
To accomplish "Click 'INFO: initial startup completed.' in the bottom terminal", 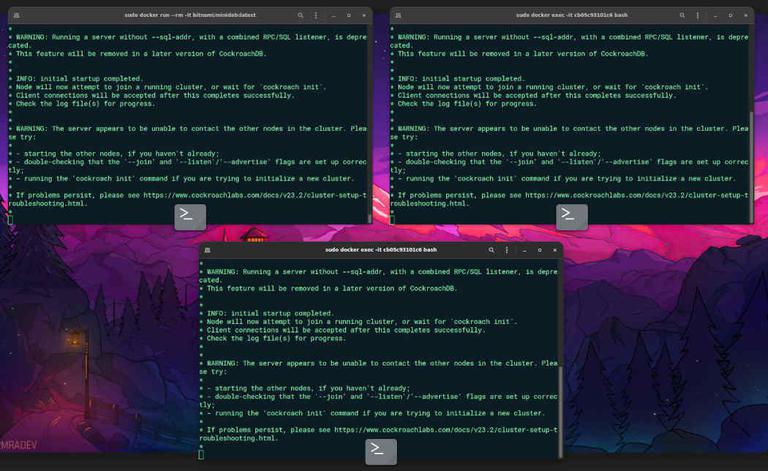I will (270, 313).
